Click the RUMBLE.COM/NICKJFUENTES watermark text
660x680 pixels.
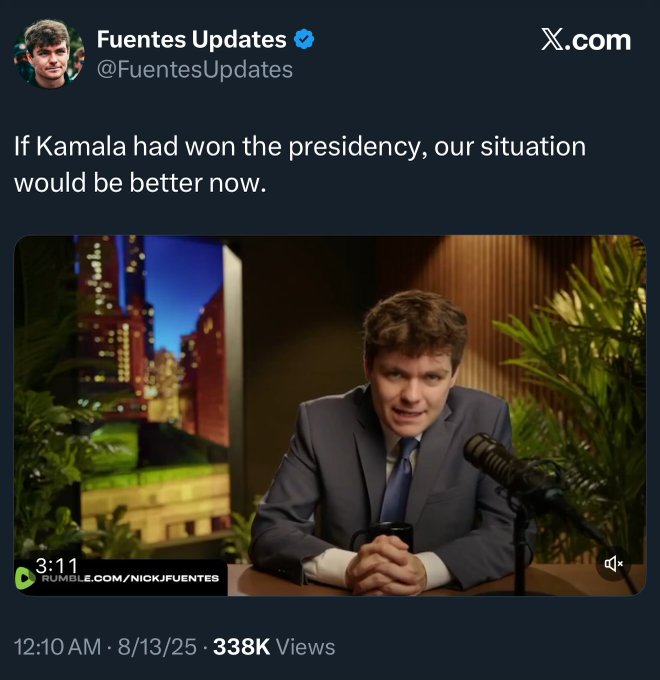[x=130, y=578]
